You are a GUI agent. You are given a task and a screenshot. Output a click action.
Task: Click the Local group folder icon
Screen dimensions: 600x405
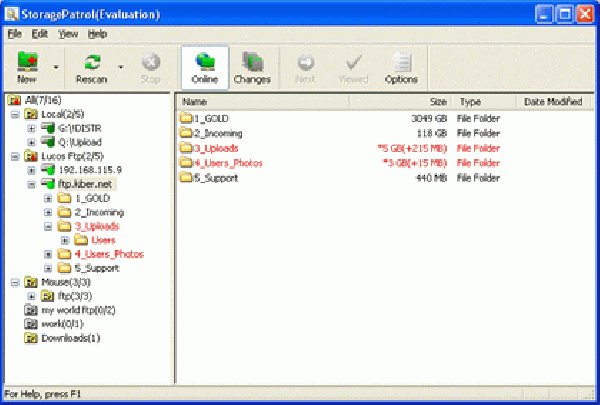pyautogui.click(x=31, y=114)
